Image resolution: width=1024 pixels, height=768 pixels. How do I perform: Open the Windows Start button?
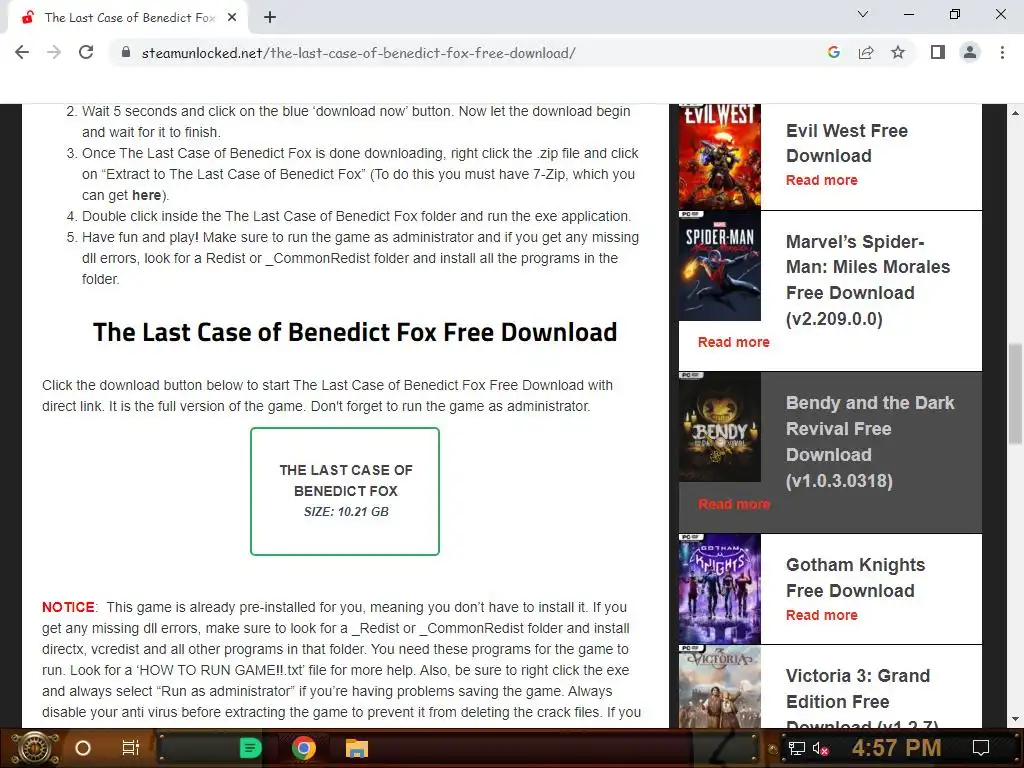(x=35, y=748)
